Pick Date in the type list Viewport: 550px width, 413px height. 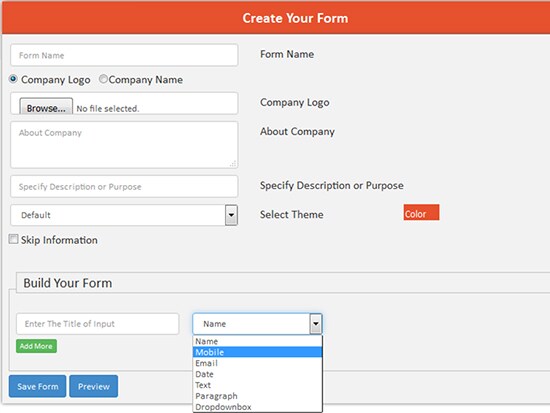click(257, 374)
